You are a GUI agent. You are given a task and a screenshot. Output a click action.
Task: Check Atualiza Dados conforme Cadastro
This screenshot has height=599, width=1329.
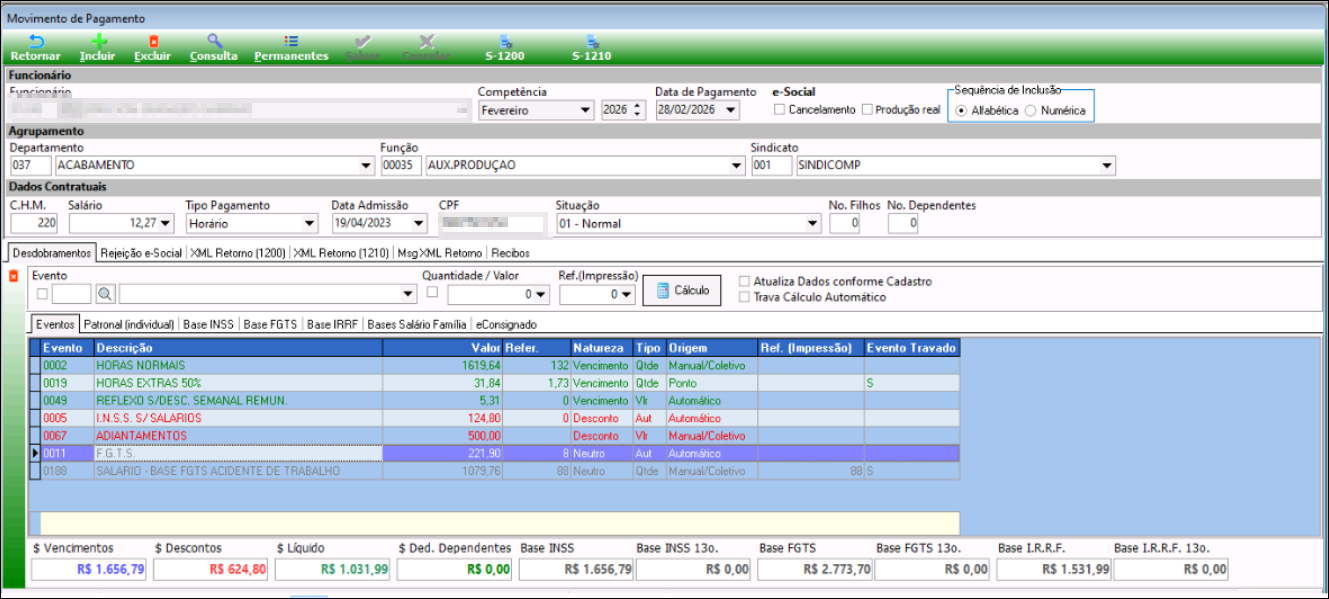click(744, 282)
